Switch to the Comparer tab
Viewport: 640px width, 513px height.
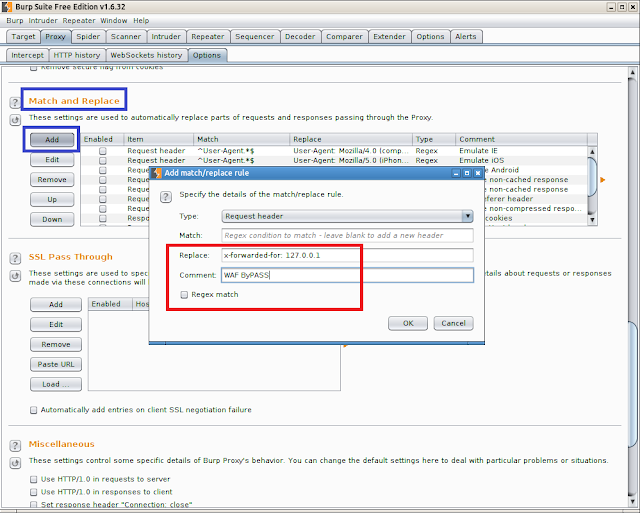coord(344,37)
